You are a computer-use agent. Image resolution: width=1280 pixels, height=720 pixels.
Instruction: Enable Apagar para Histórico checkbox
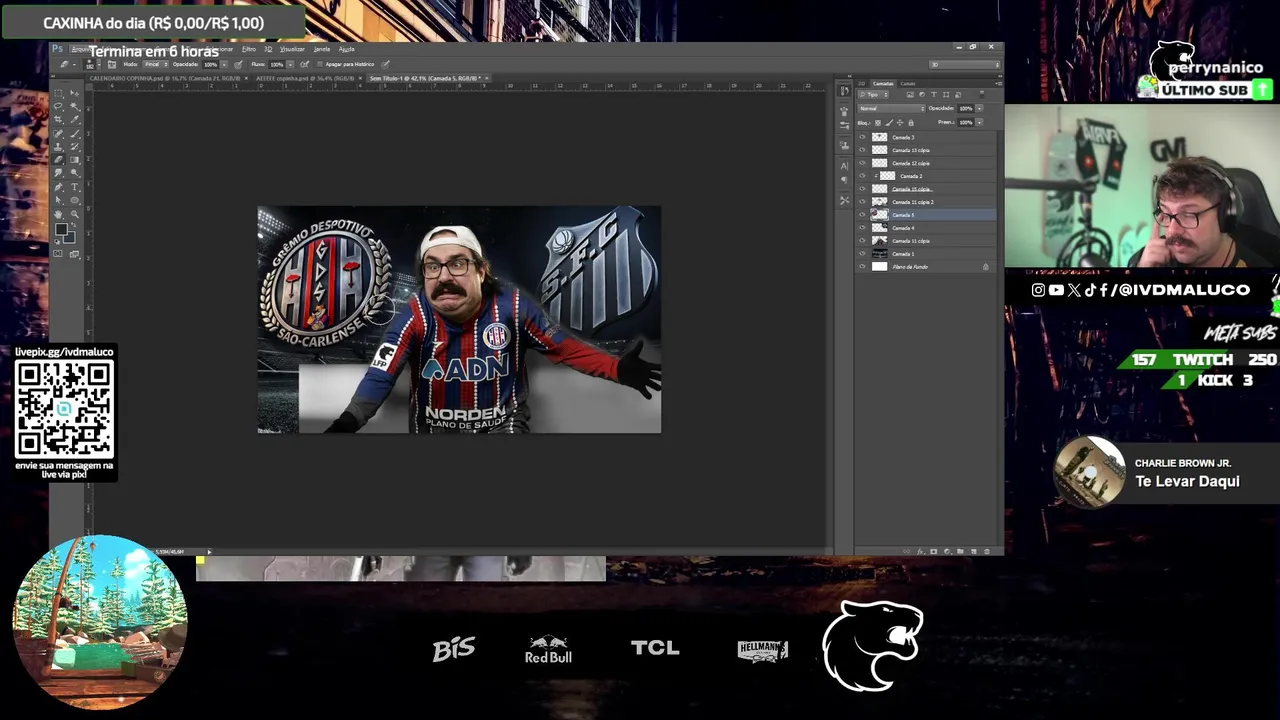click(x=320, y=64)
